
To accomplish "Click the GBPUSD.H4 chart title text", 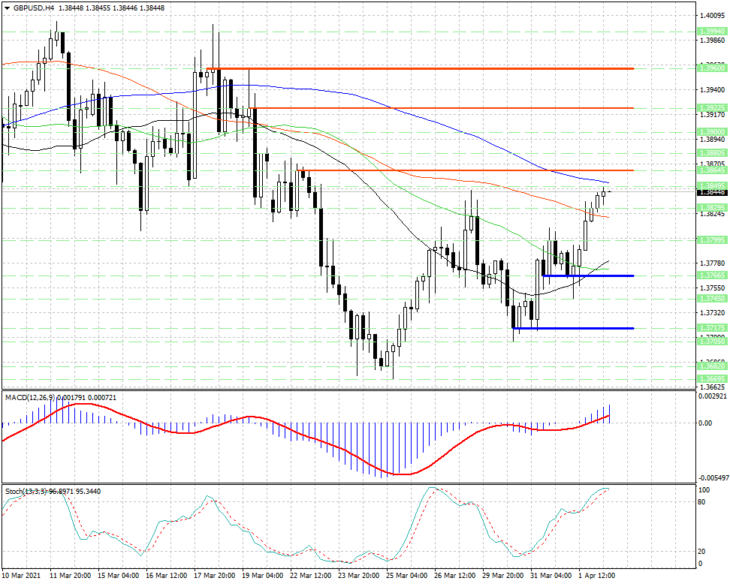I will 31,8.
